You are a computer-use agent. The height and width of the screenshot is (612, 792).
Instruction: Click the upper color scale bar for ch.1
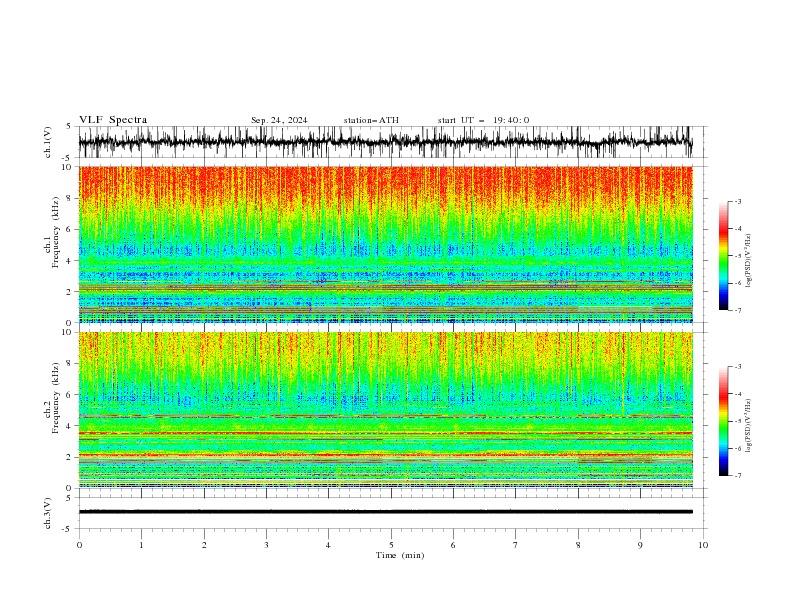click(x=724, y=256)
